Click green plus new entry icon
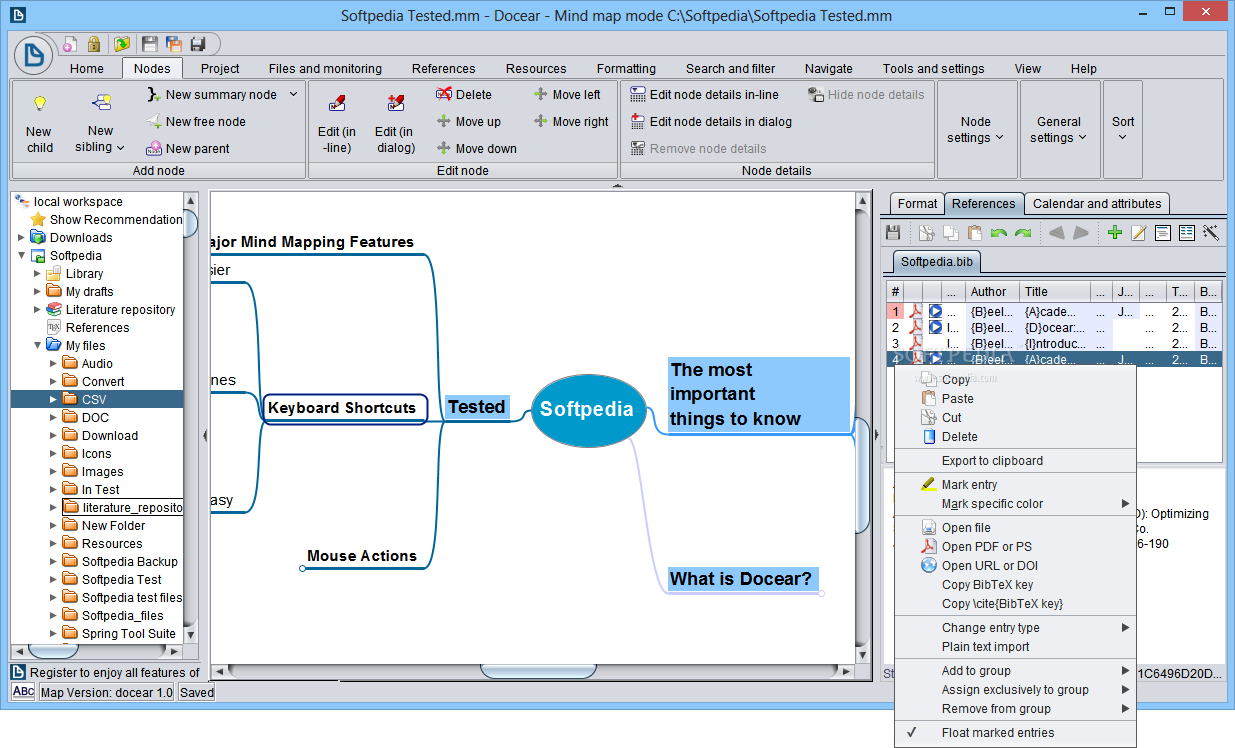Image resolution: width=1235 pixels, height=748 pixels. tap(1115, 232)
